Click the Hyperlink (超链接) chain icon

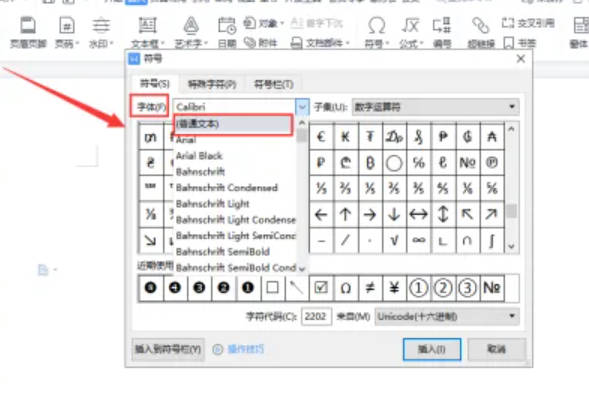(480, 25)
